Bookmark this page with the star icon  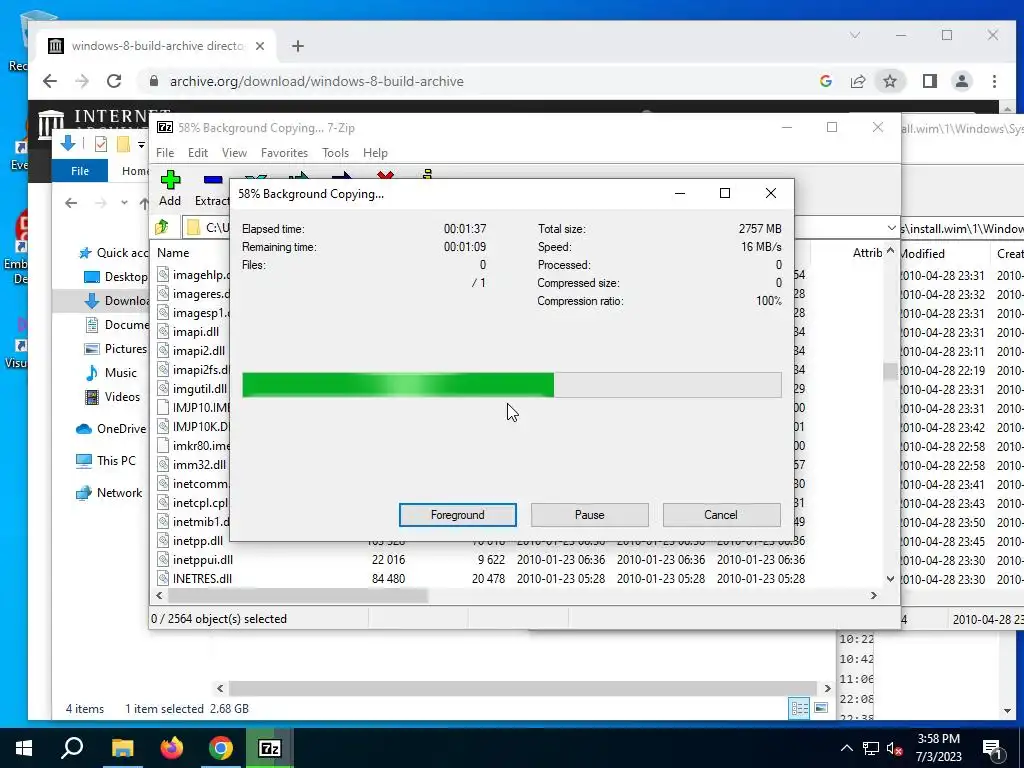coord(889,81)
